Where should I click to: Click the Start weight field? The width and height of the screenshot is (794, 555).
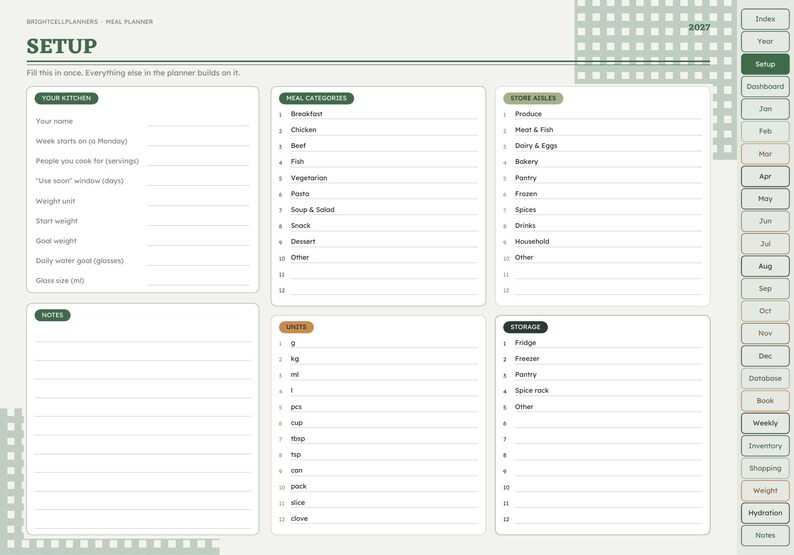(x=198, y=221)
